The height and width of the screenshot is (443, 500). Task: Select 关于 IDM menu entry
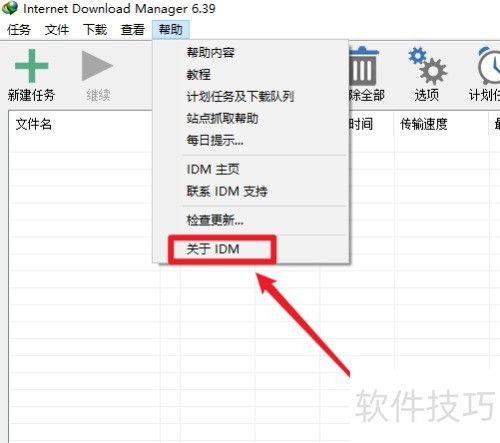pyautogui.click(x=251, y=249)
